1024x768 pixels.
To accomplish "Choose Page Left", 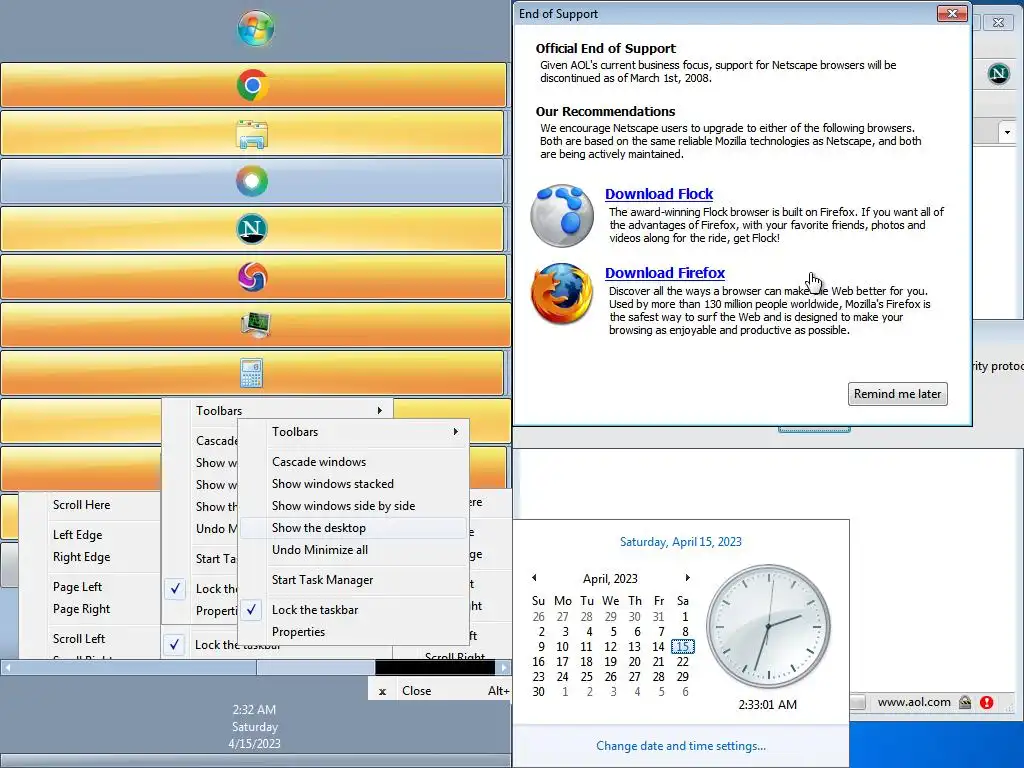I will point(90,587).
